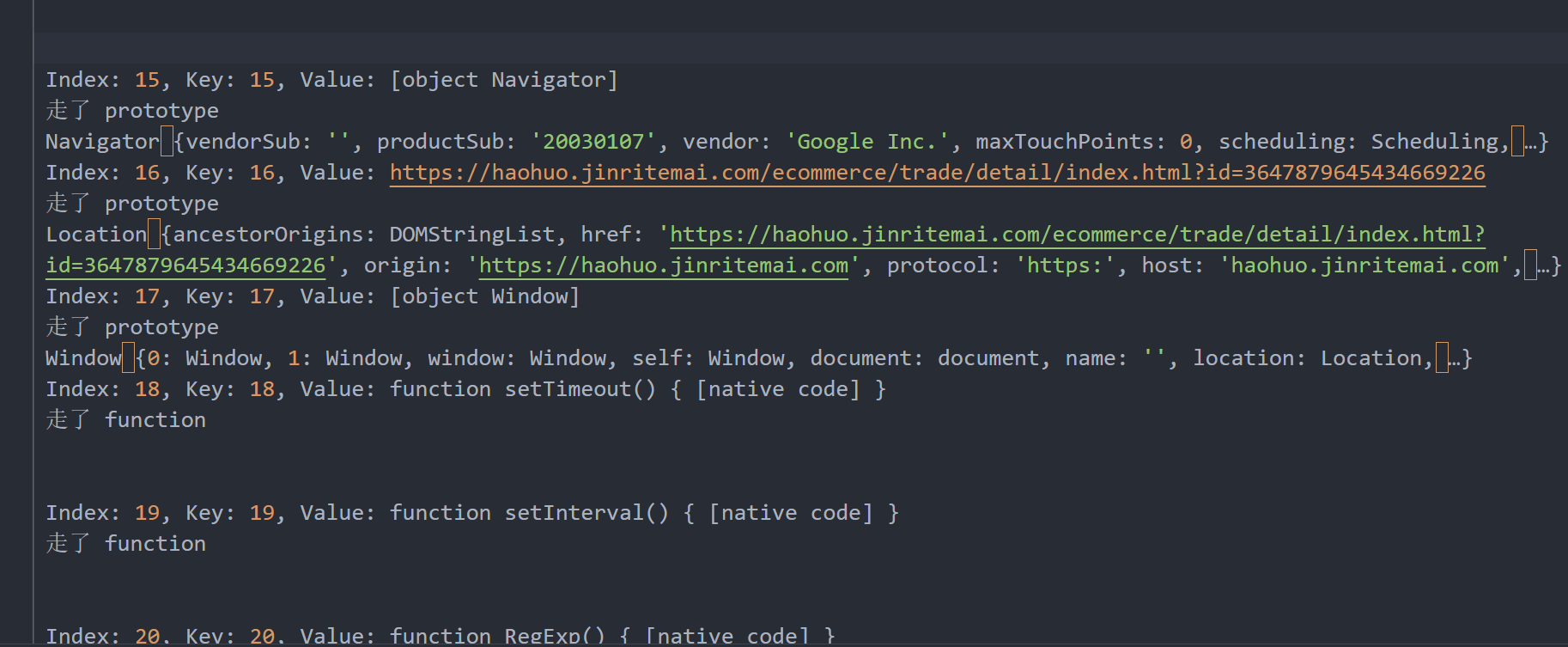Screen dimensions: 1568x647
Task: Expand the Navigator object preview box
Action: click(x=167, y=142)
